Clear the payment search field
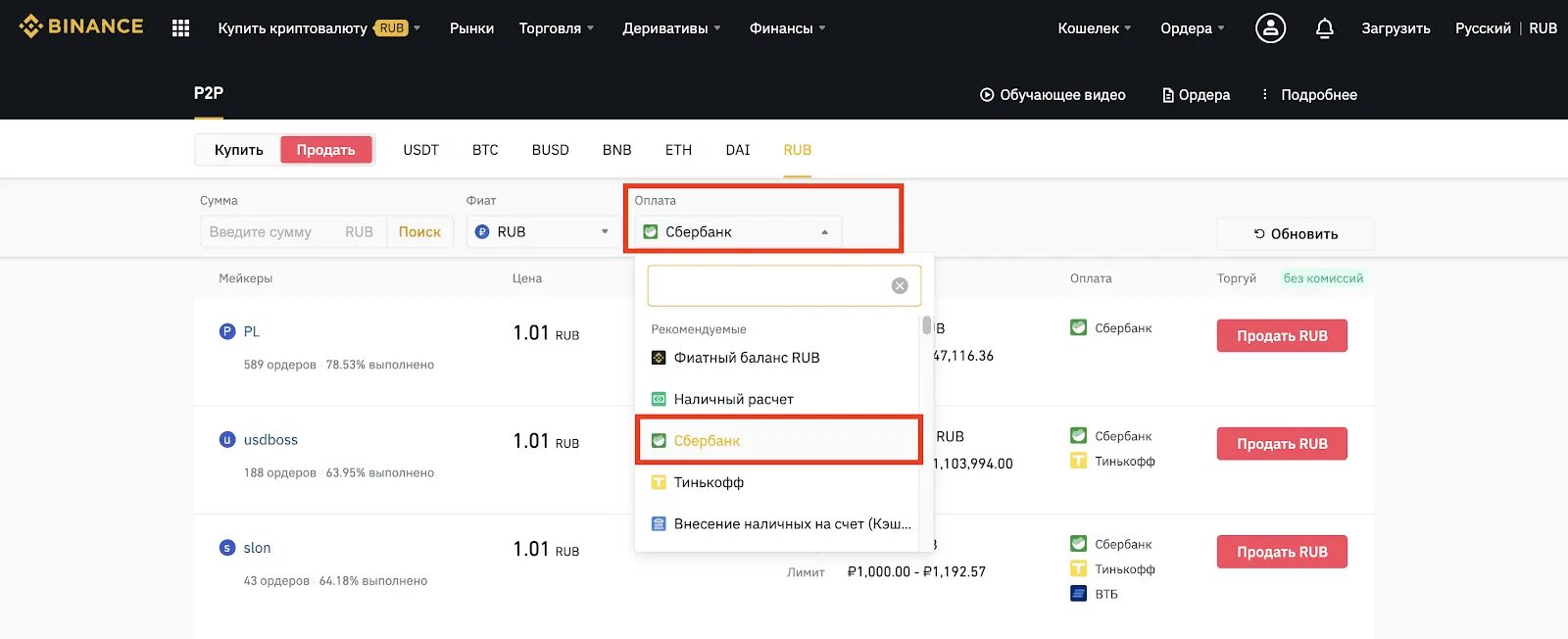Viewport: 1568px width, 639px height. (x=900, y=285)
